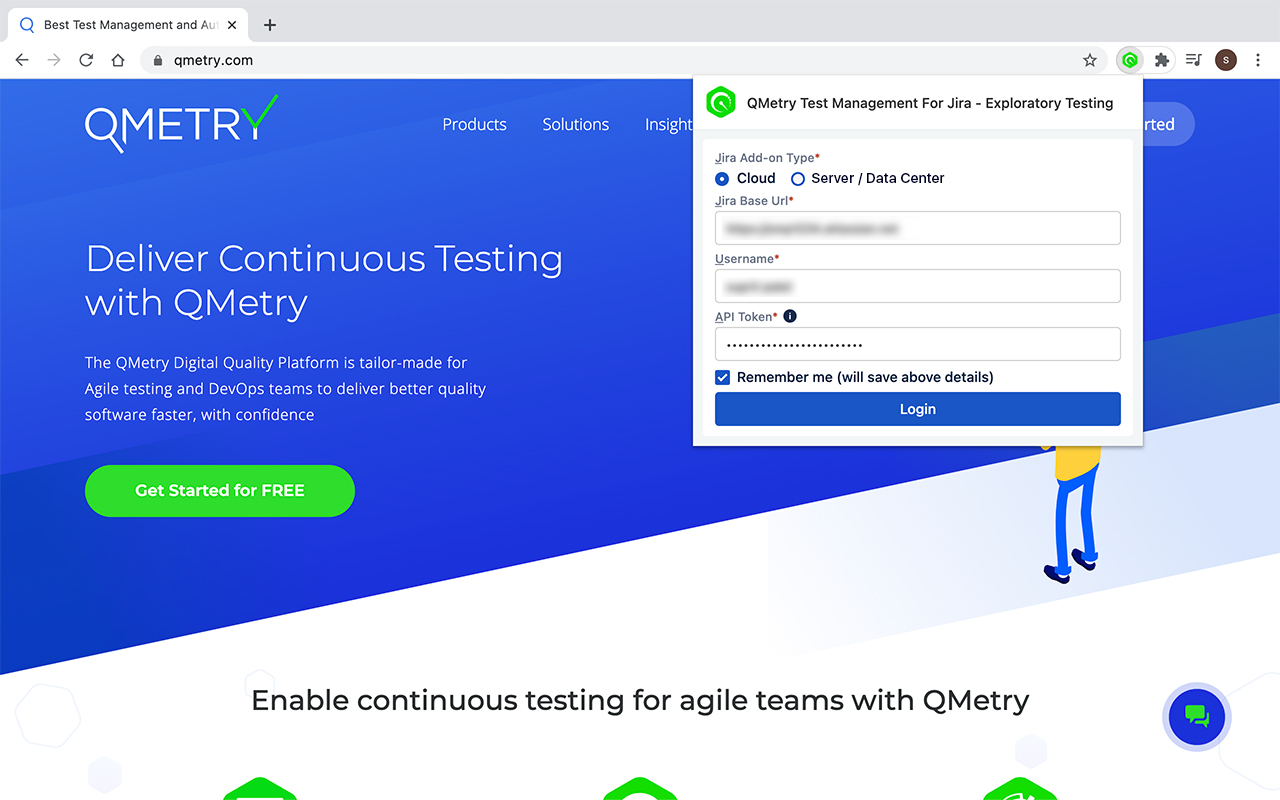
Task: Click the browser forward arrow
Action: [x=54, y=60]
